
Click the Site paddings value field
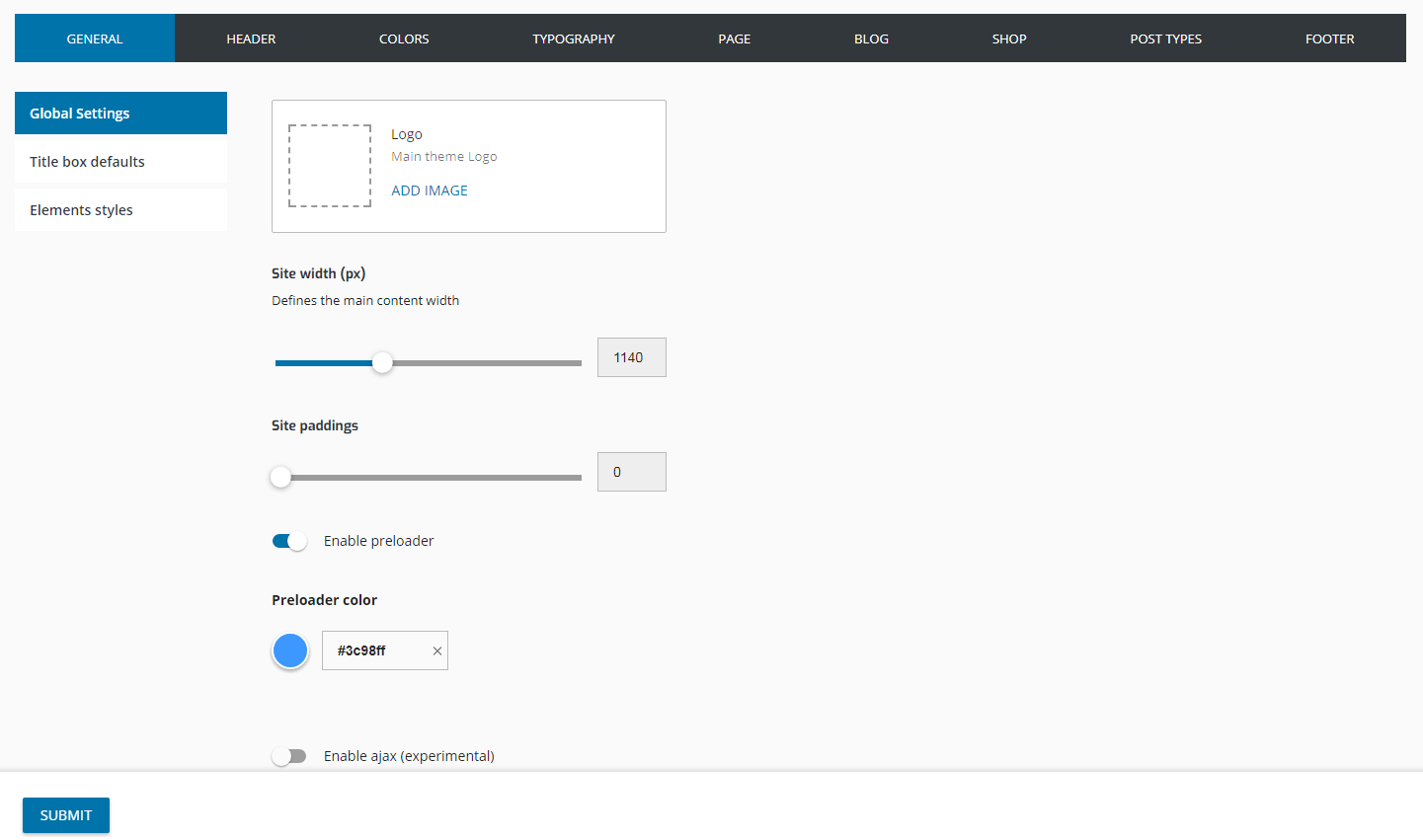tap(631, 472)
